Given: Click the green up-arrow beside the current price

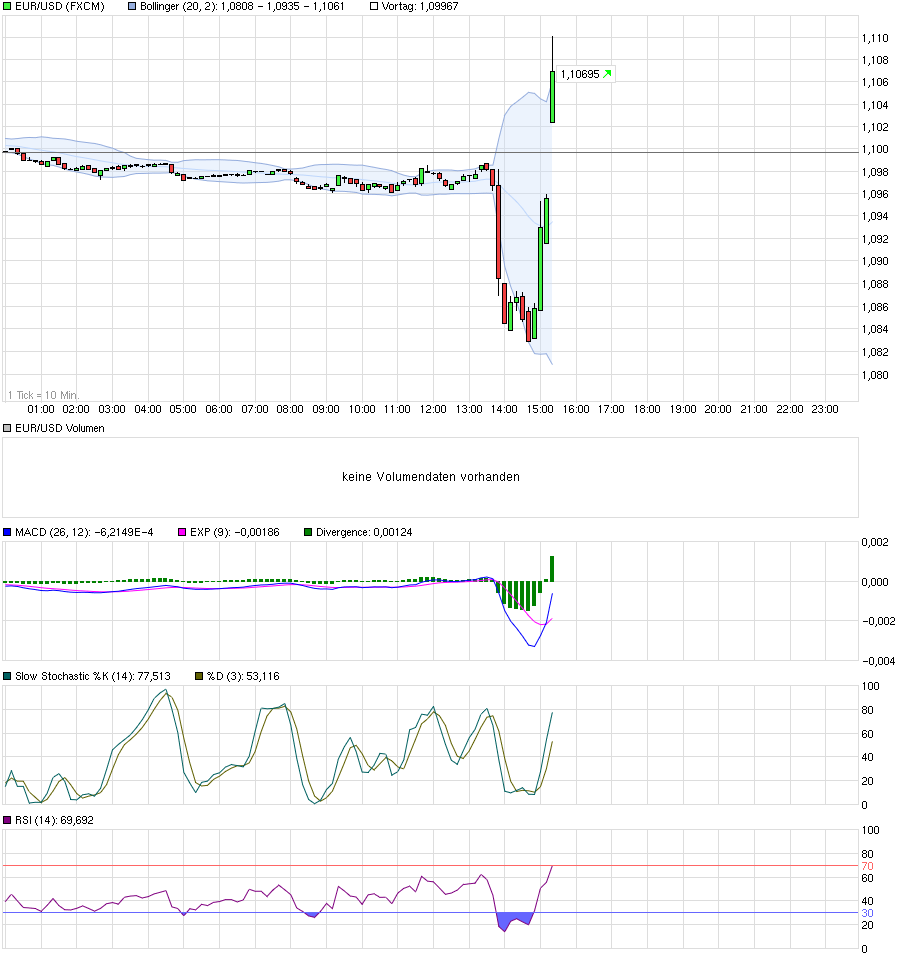Looking at the screenshot, I should coord(607,73).
